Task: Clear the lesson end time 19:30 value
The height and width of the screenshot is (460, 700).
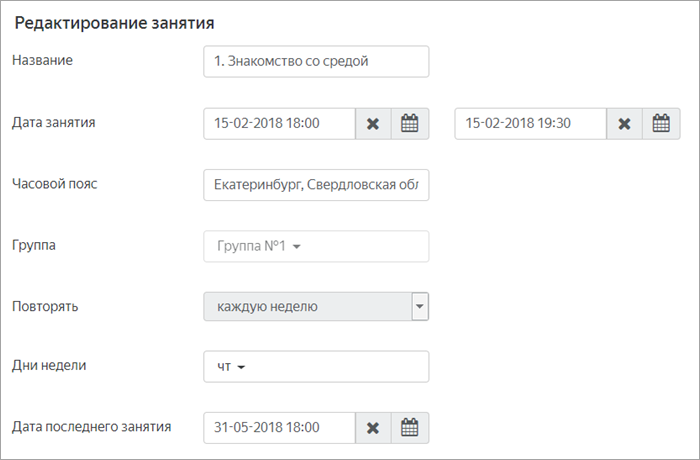Action: click(x=625, y=124)
